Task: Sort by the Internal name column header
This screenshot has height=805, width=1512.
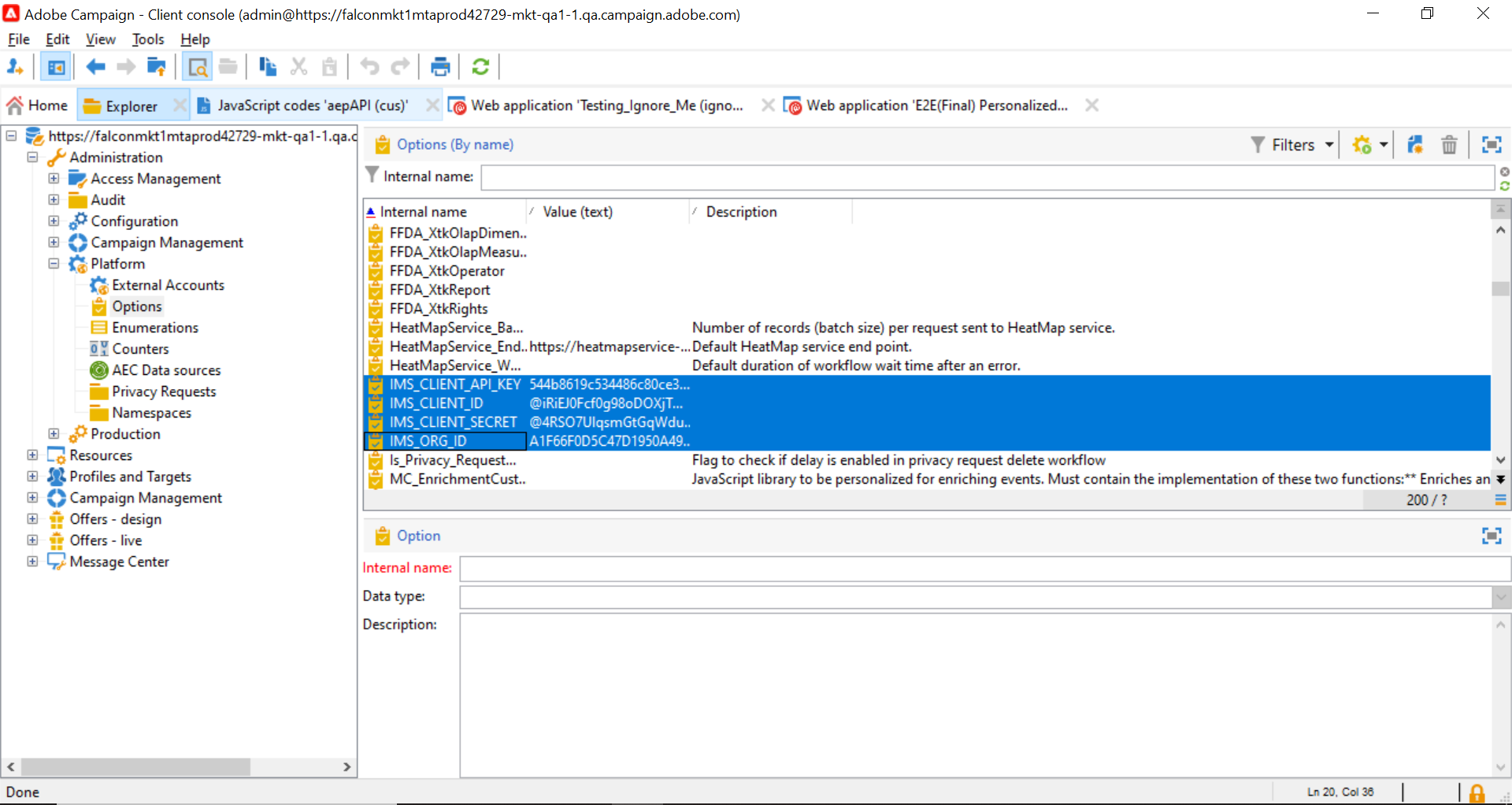Action: click(x=445, y=212)
